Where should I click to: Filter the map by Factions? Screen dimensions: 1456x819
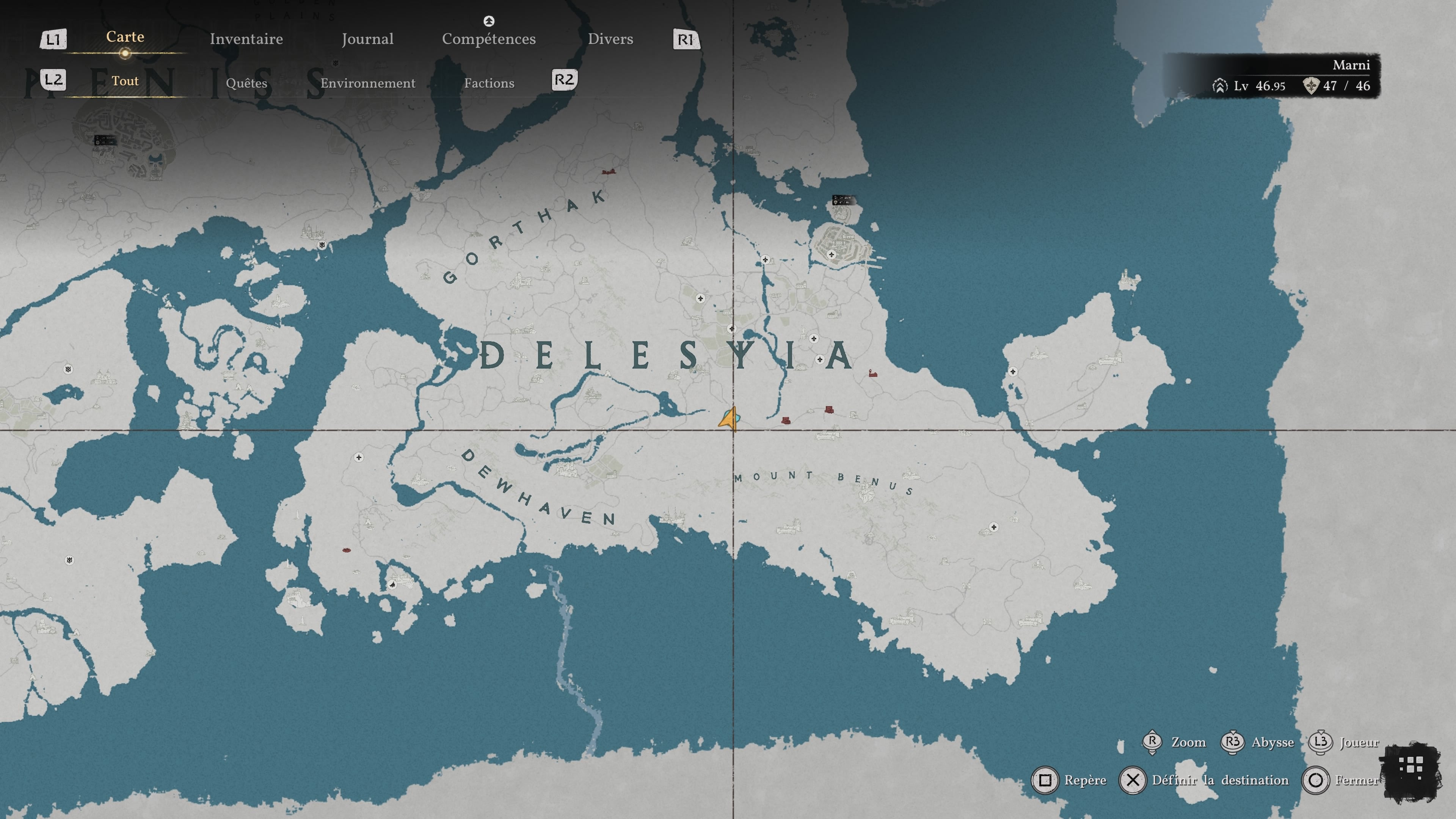click(490, 83)
